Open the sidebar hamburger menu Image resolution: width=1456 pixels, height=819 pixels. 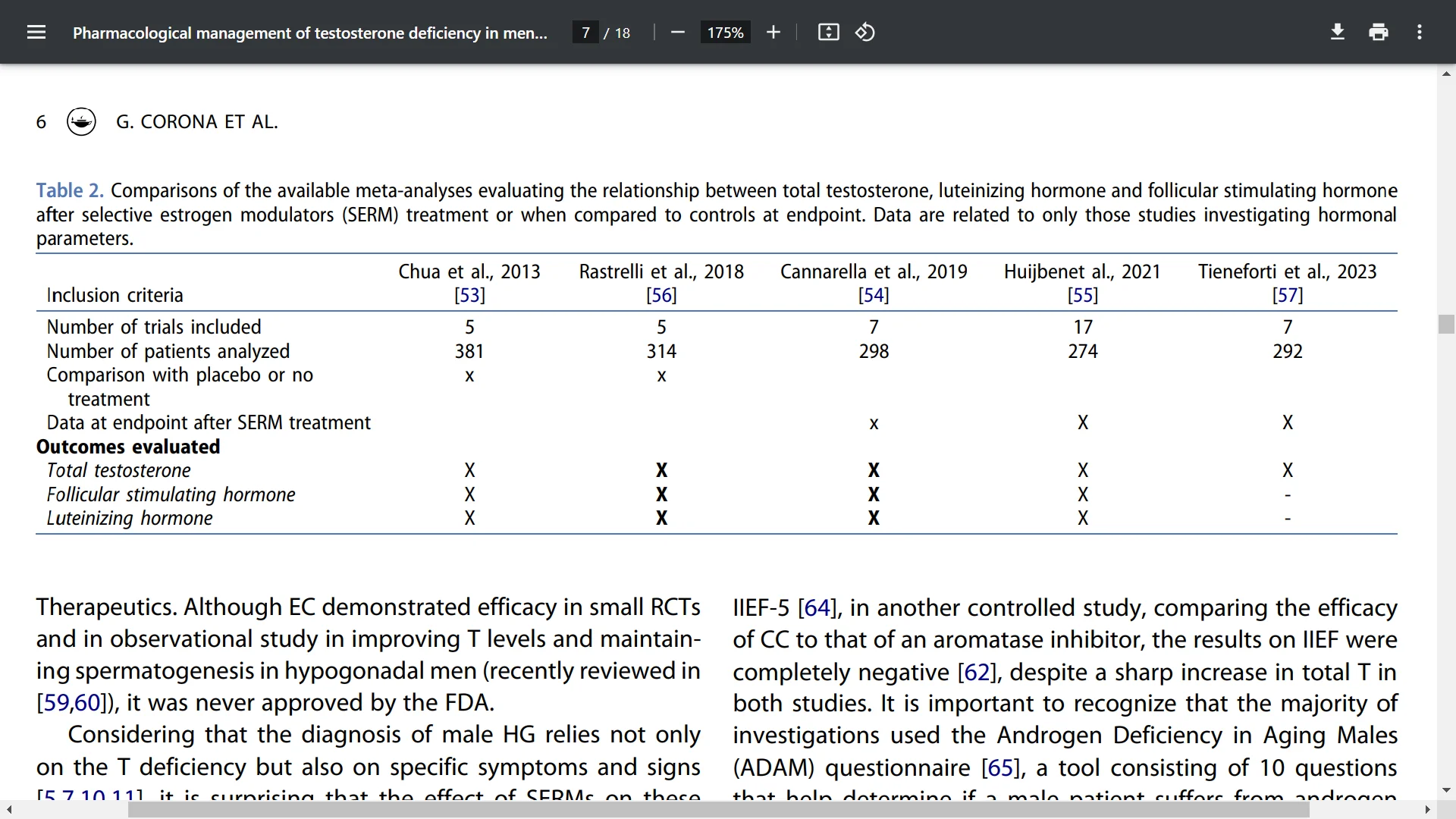point(36,32)
